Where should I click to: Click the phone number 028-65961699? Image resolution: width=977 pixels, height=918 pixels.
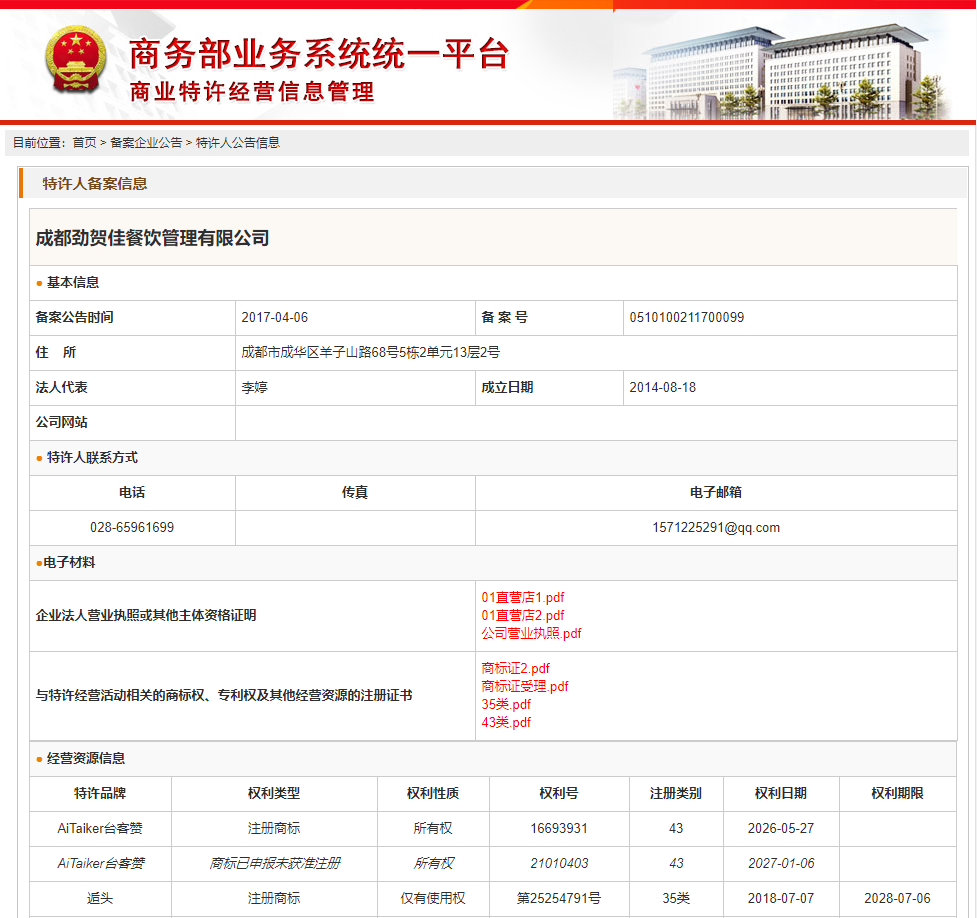coord(132,527)
